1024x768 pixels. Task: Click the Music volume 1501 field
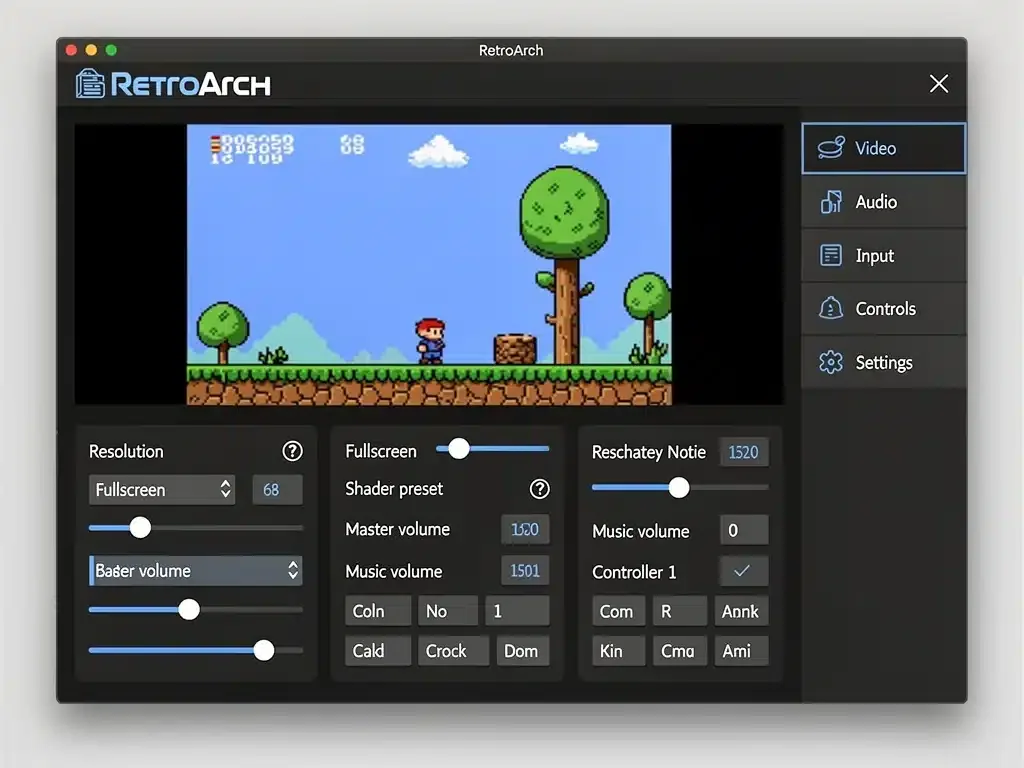(x=525, y=571)
